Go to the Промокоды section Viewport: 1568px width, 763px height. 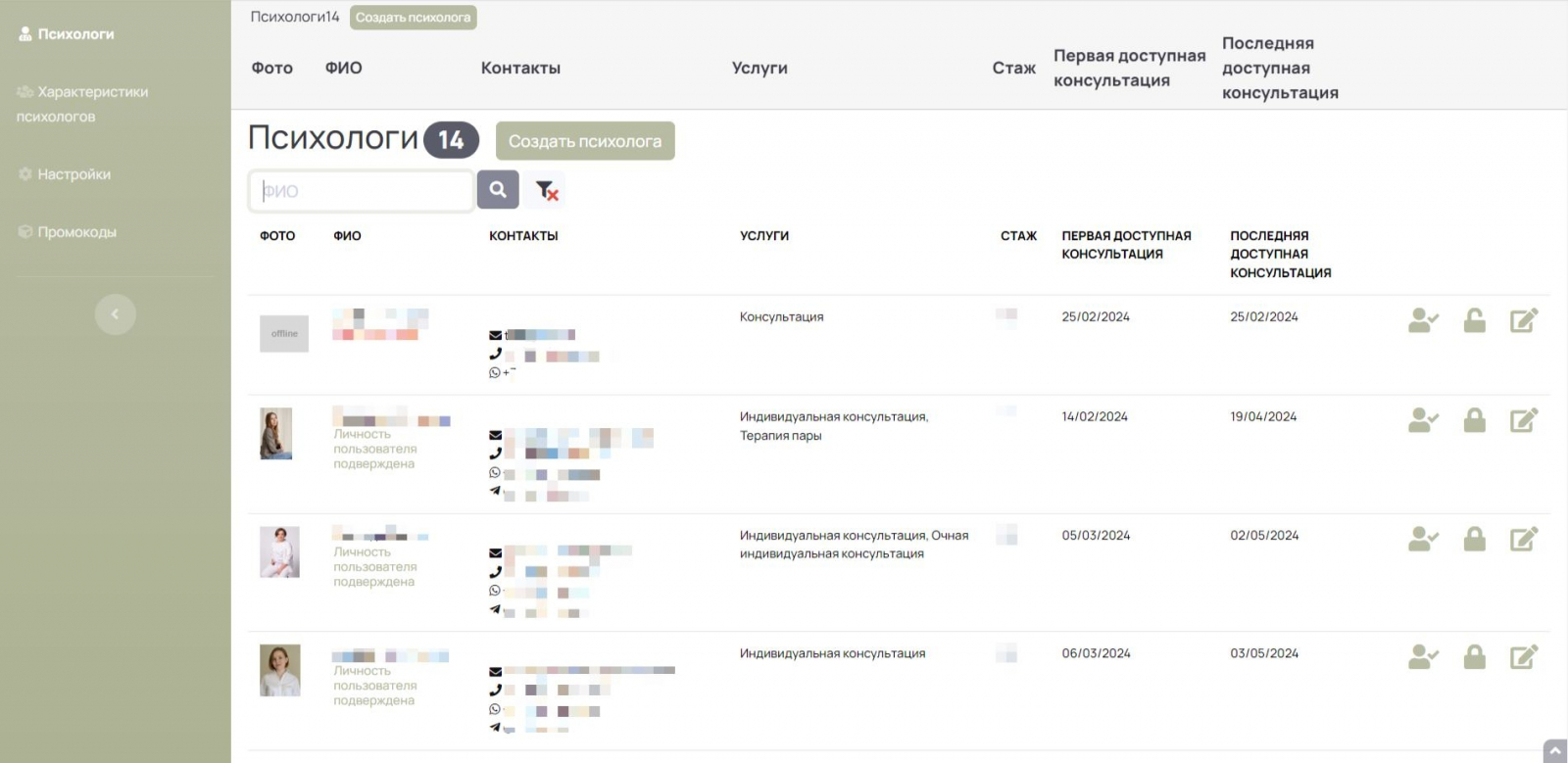click(76, 232)
